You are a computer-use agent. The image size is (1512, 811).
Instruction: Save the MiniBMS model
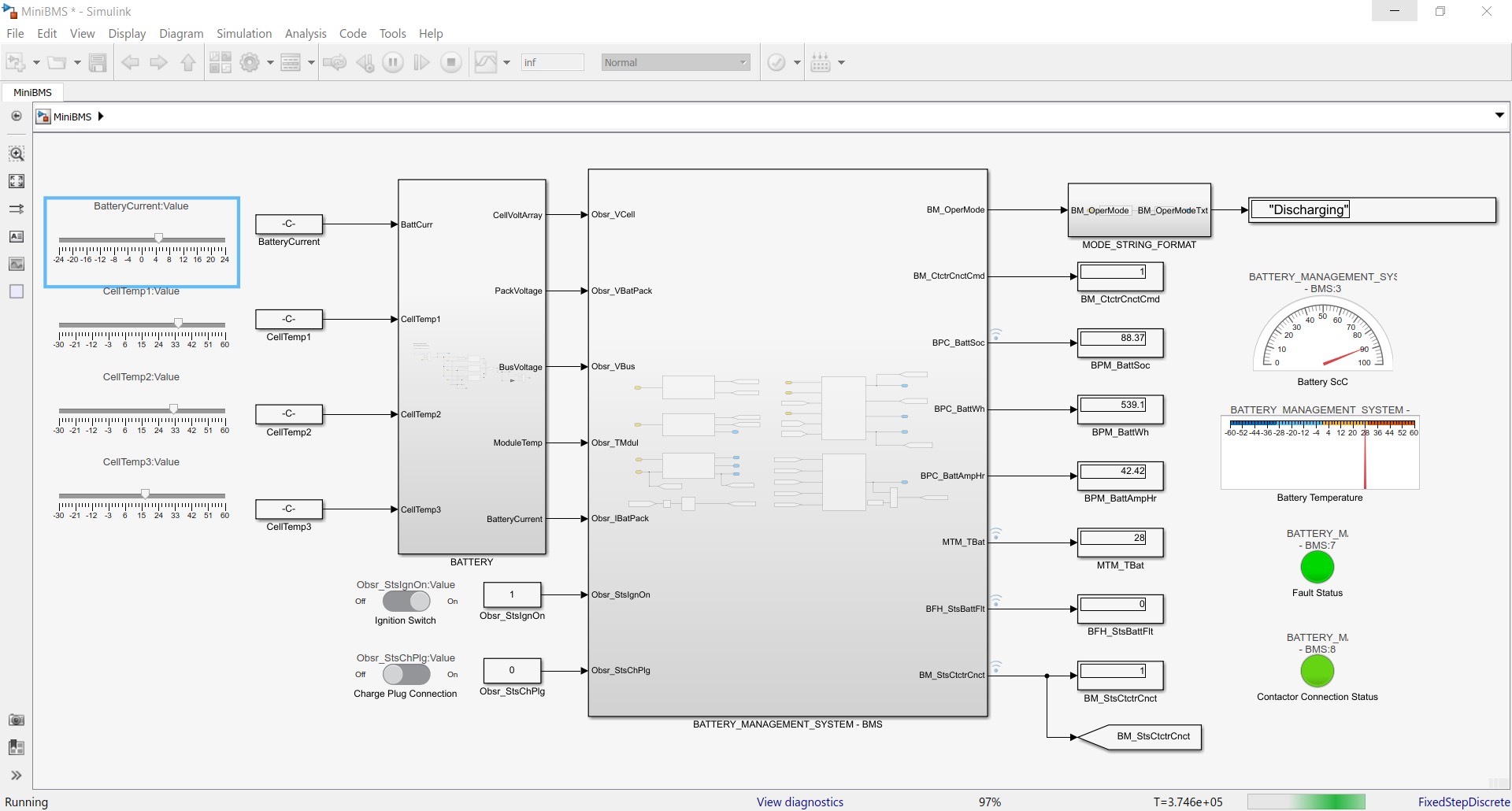click(98, 61)
